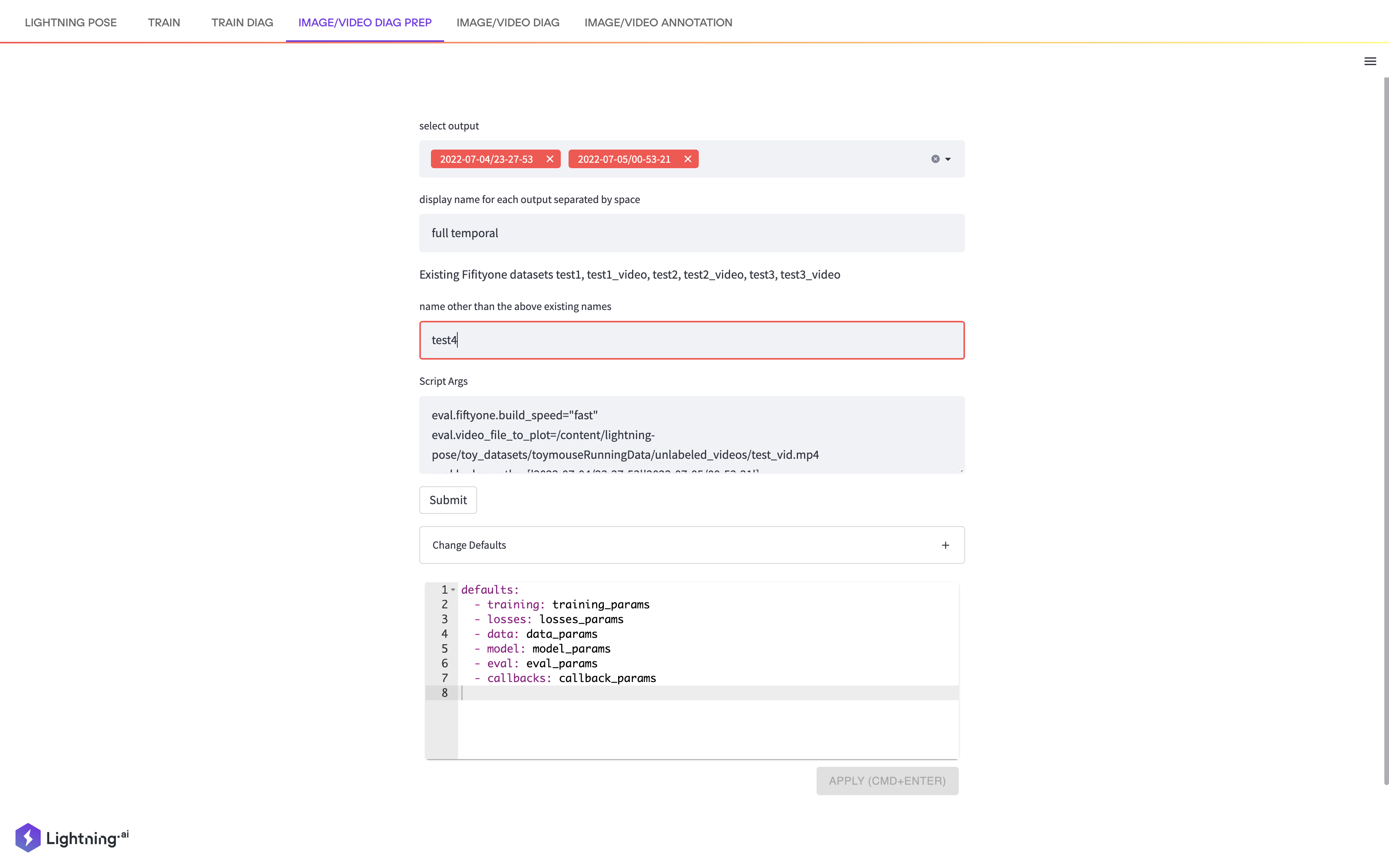Remove the 2022-07-04/23-27-53 output tag
Viewport: 1389px width, 868px height.
(x=549, y=159)
